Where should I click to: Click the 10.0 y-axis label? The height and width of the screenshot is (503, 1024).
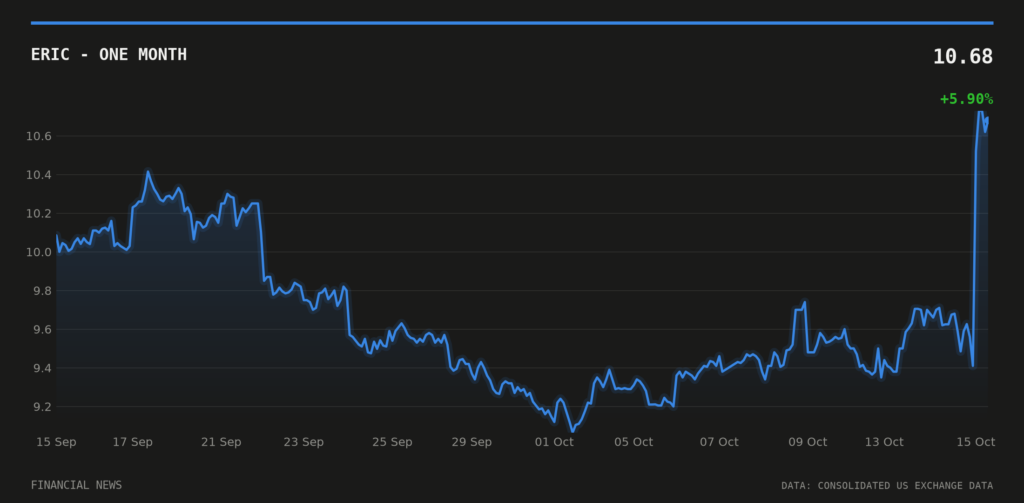(39, 252)
